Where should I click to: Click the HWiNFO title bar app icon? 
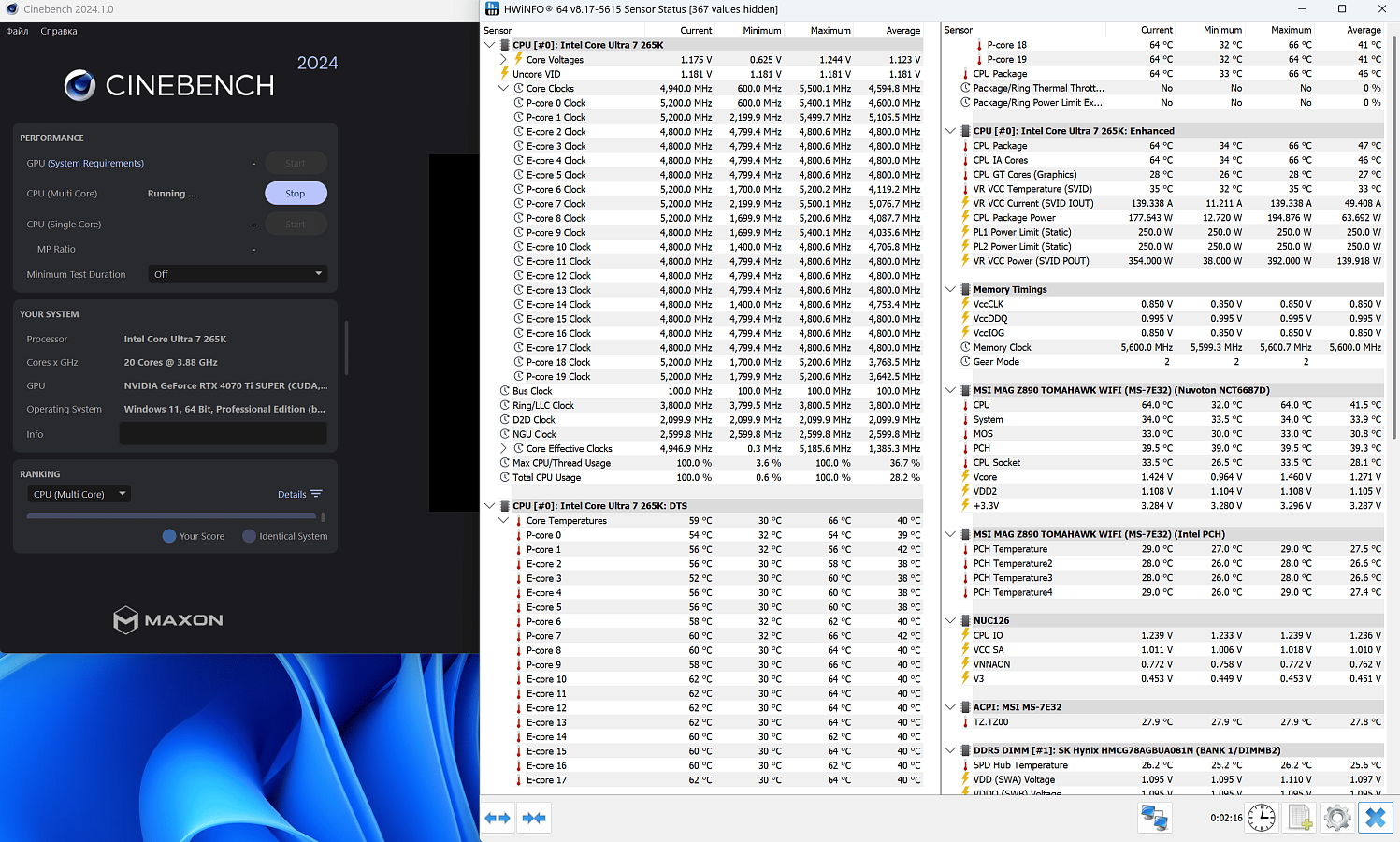point(492,8)
